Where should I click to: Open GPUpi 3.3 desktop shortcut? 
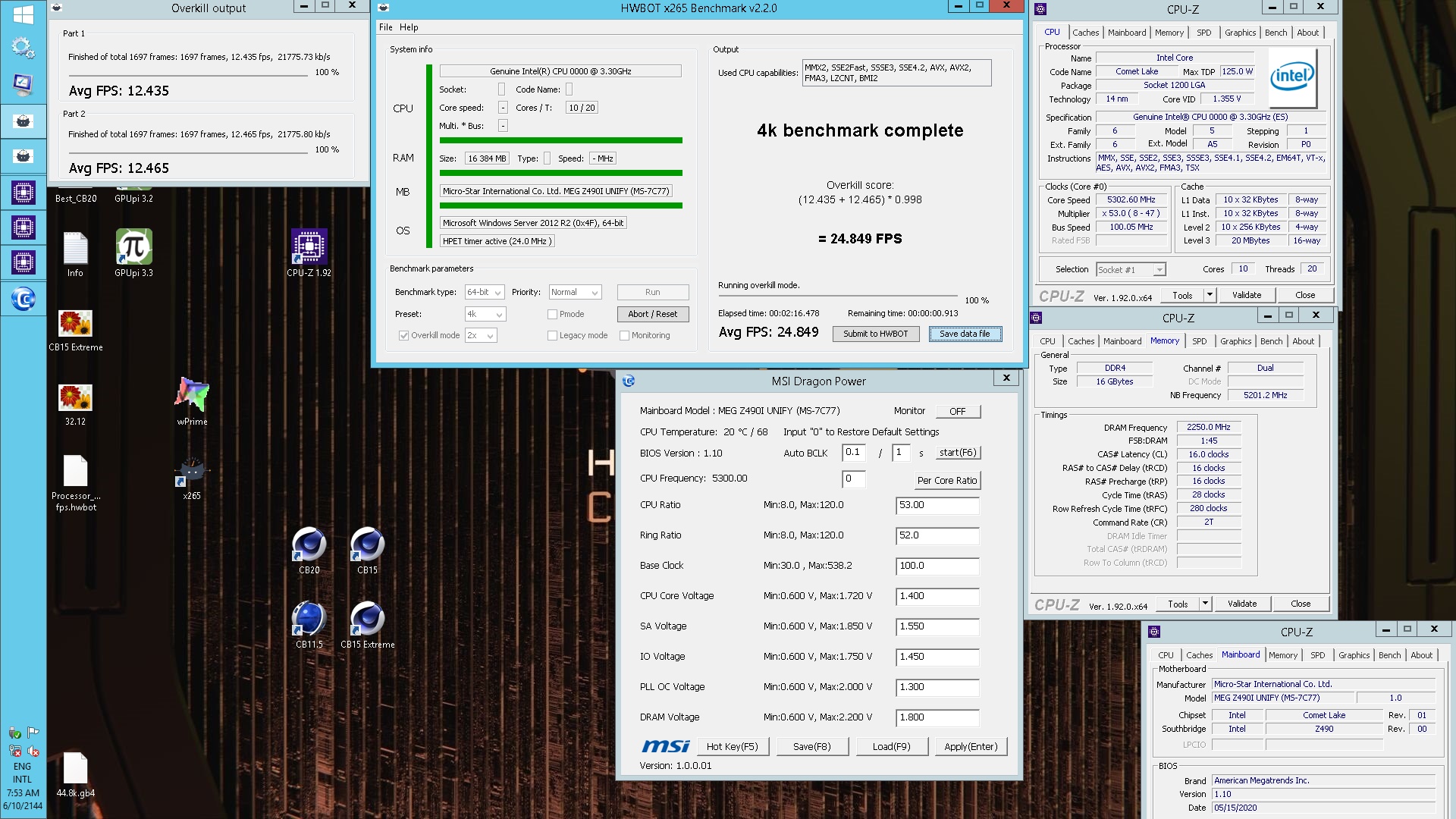(133, 253)
